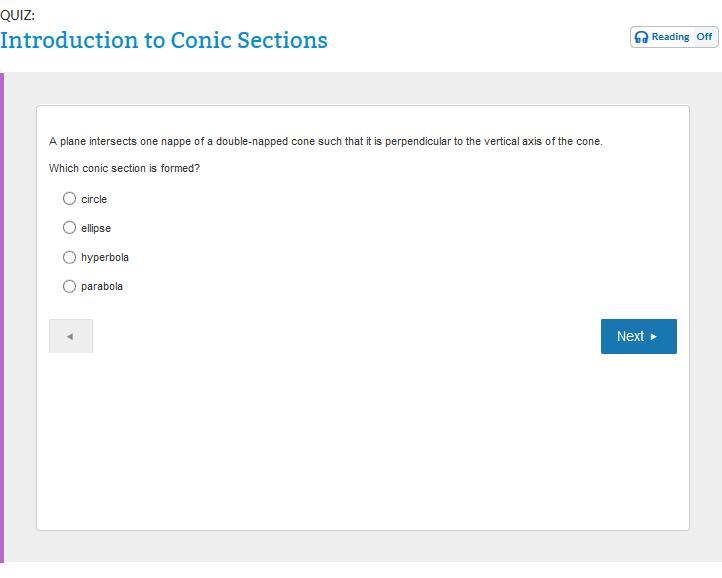This screenshot has width=722, height=578.
Task: Click the question sentence about the plane
Action: 326,141
